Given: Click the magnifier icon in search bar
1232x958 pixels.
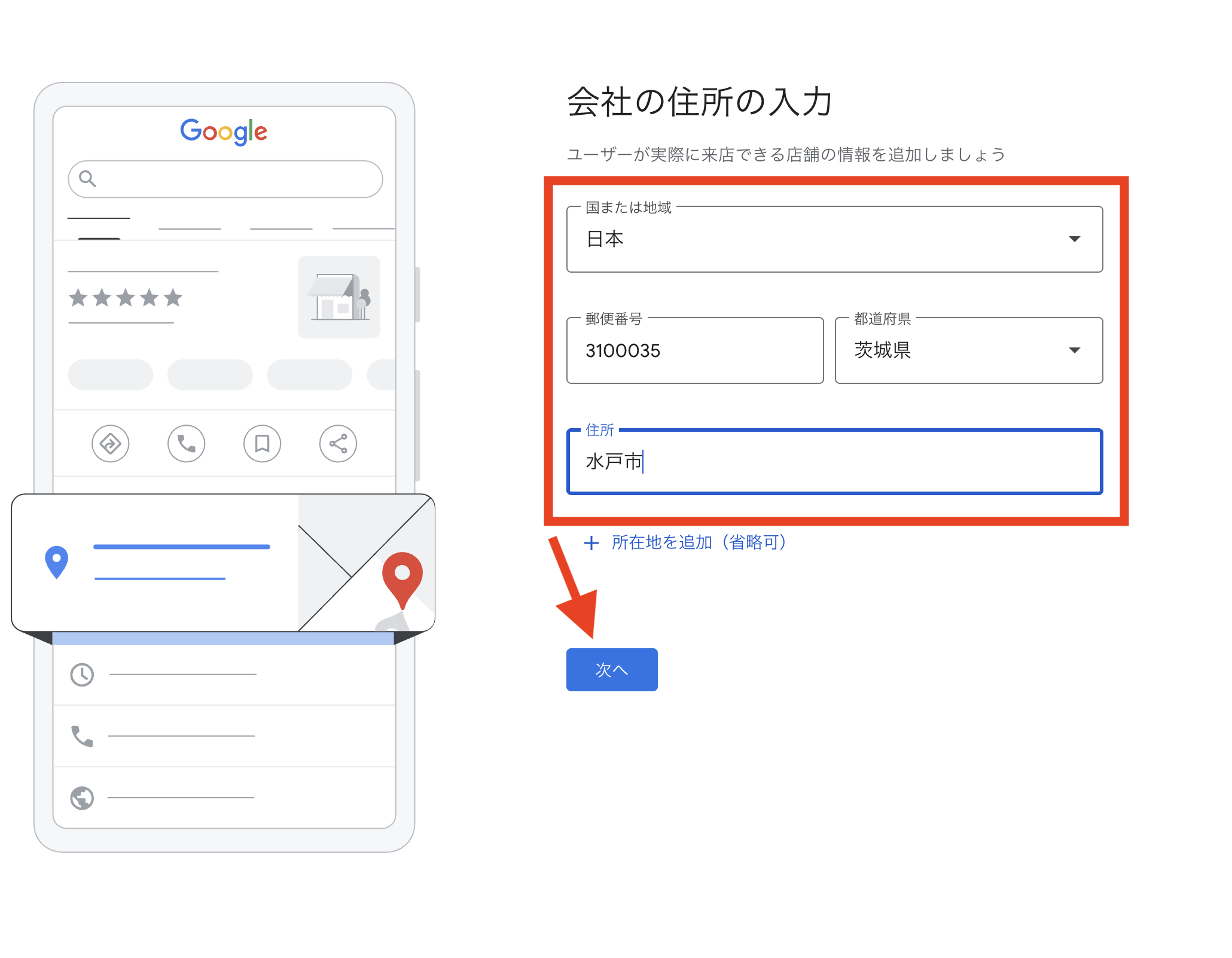Looking at the screenshot, I should click(x=87, y=178).
